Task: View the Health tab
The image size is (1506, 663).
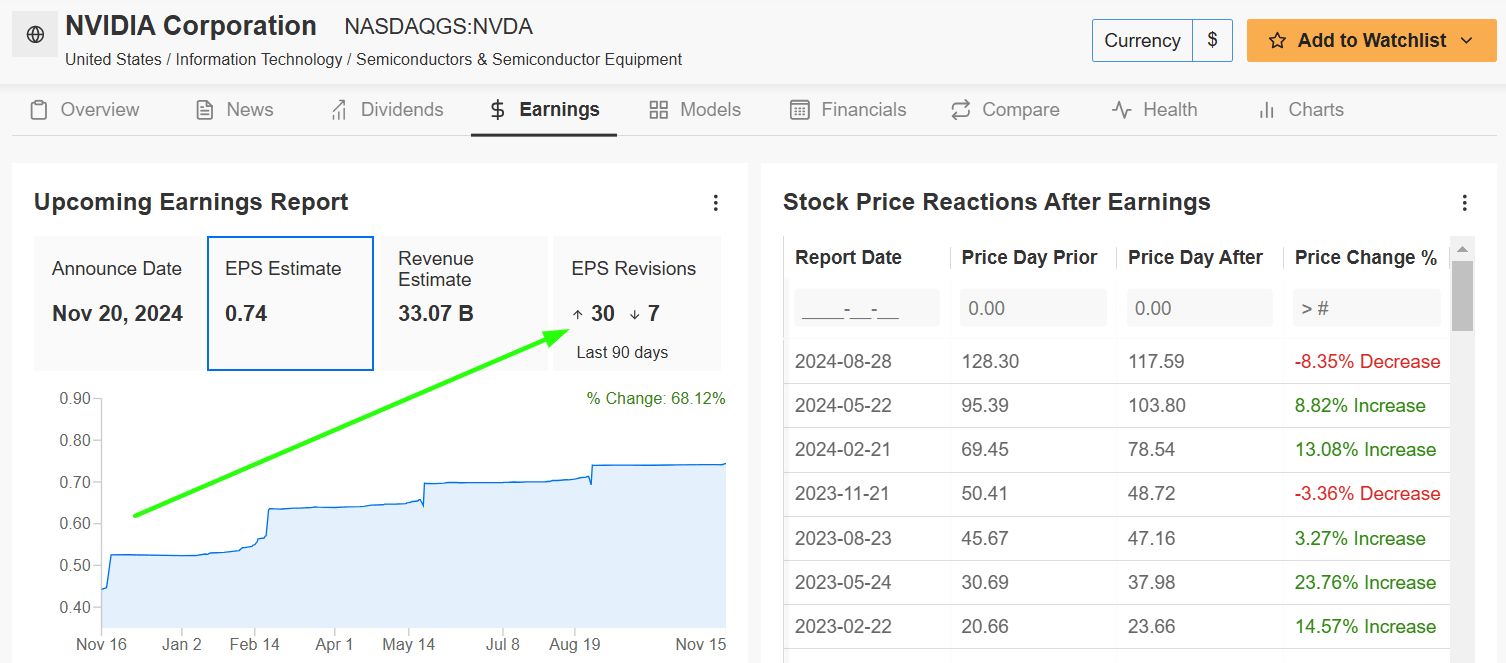Action: click(x=1154, y=110)
